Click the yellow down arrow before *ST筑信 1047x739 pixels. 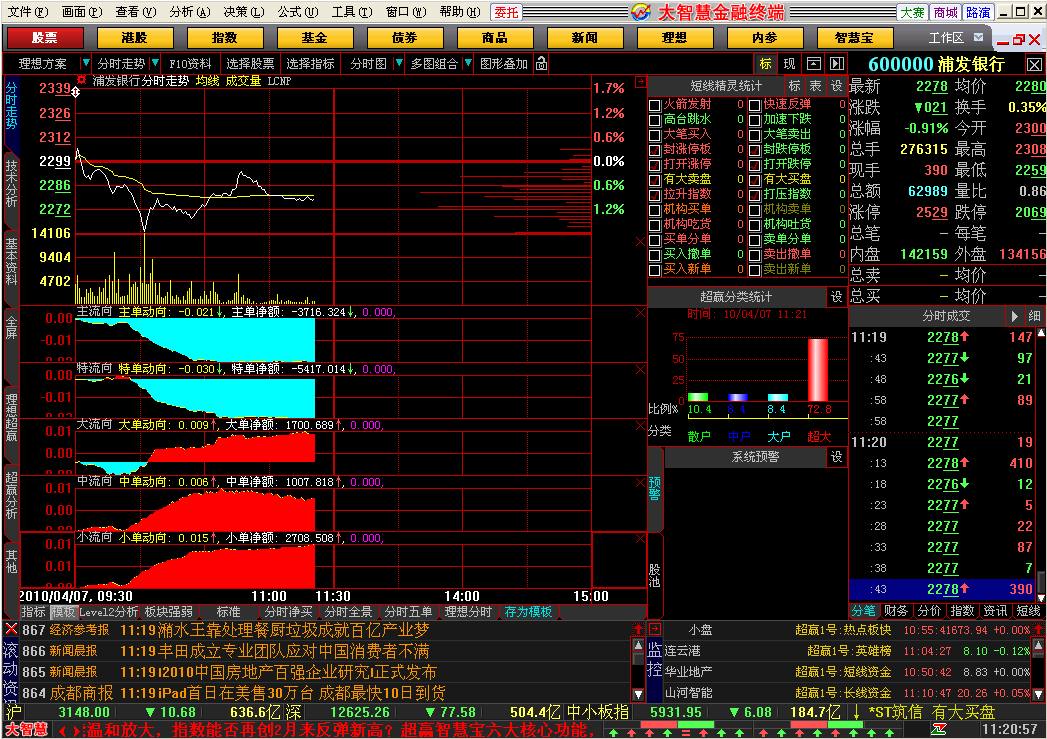tap(857, 712)
